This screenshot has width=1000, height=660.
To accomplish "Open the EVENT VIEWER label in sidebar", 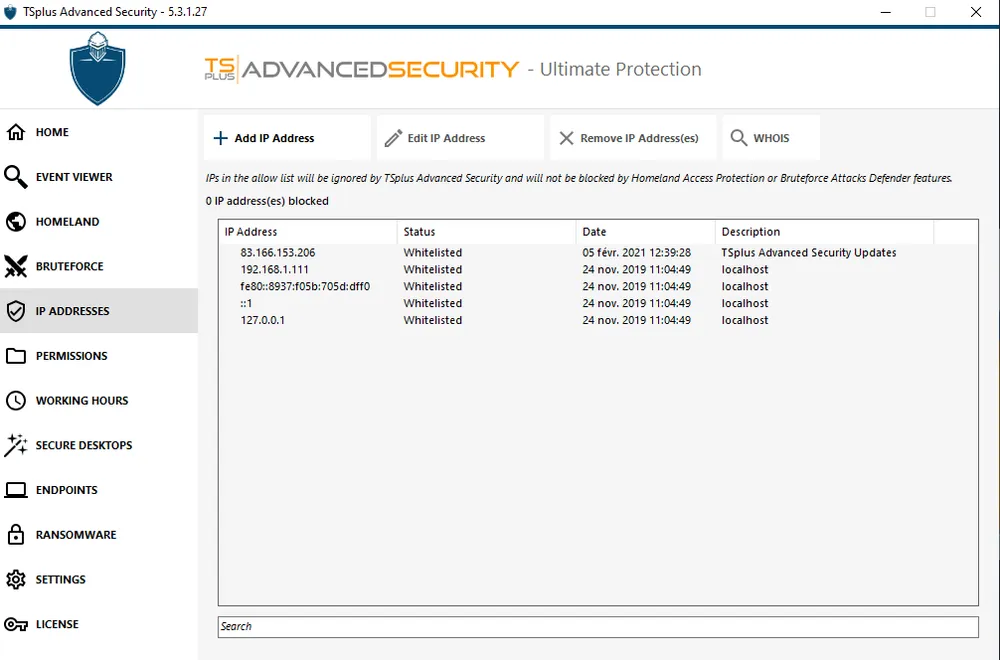I will point(74,177).
